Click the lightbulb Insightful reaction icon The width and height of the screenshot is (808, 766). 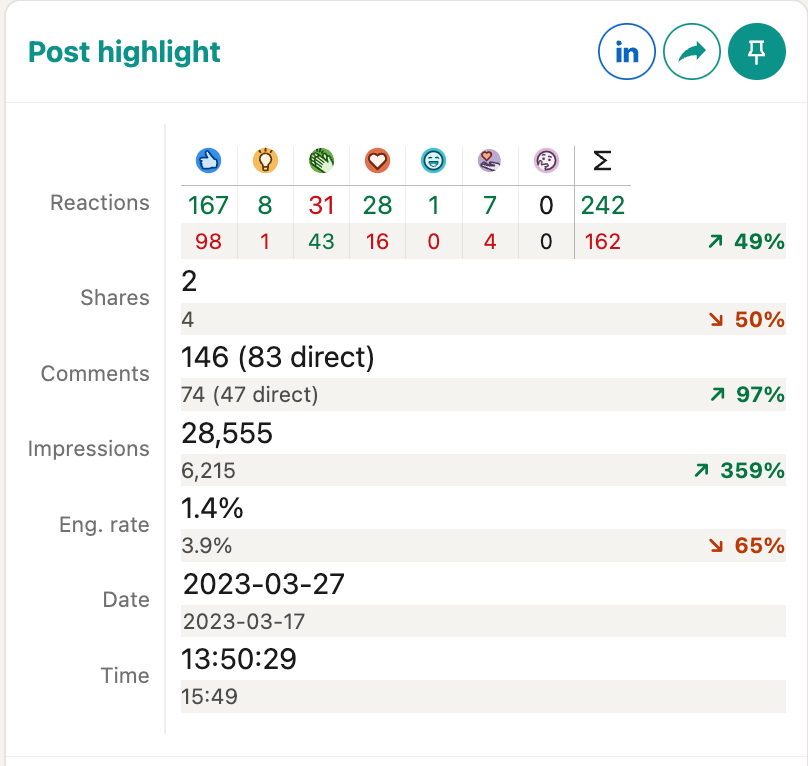pyautogui.click(x=264, y=160)
